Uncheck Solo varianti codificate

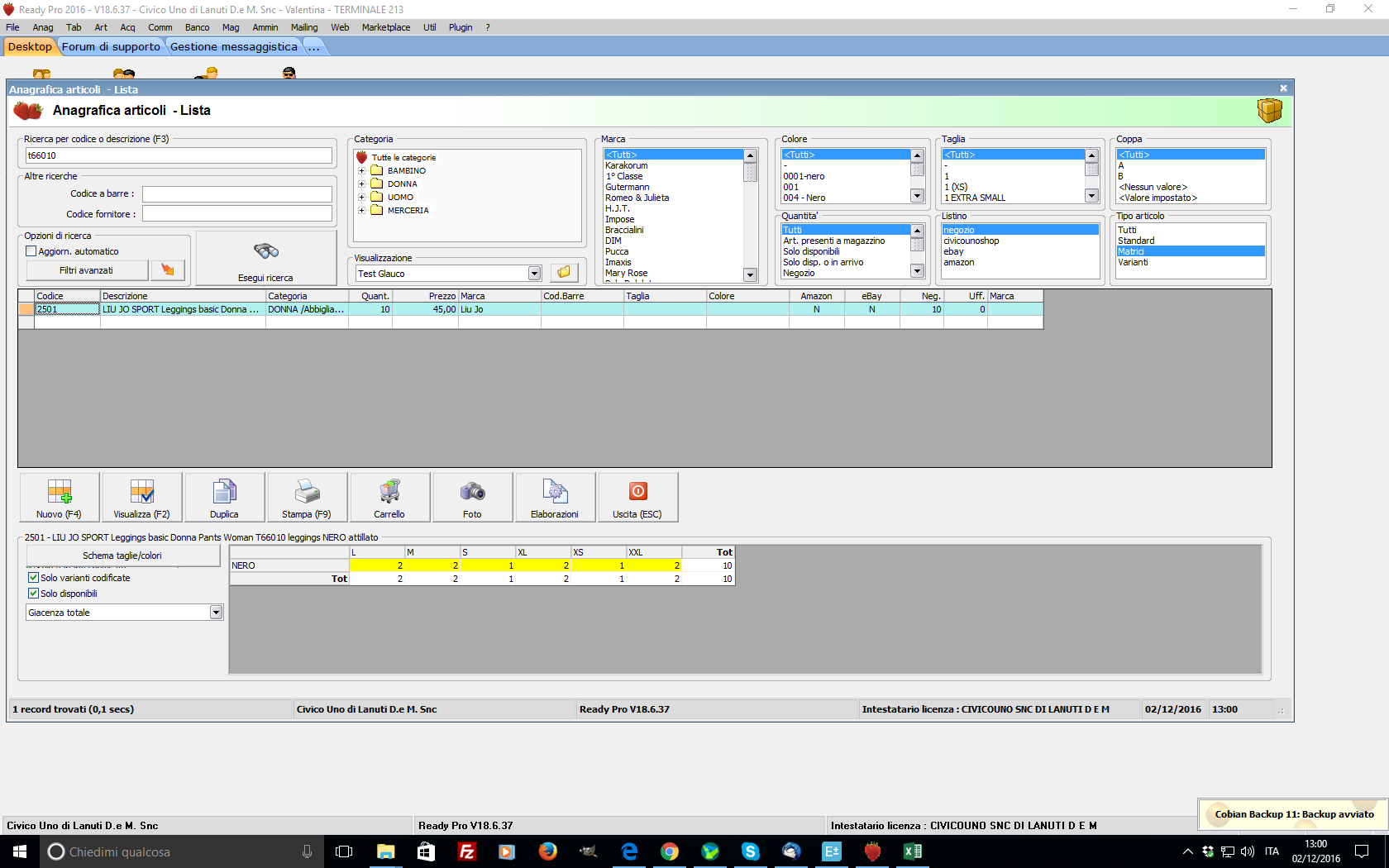tap(33, 578)
